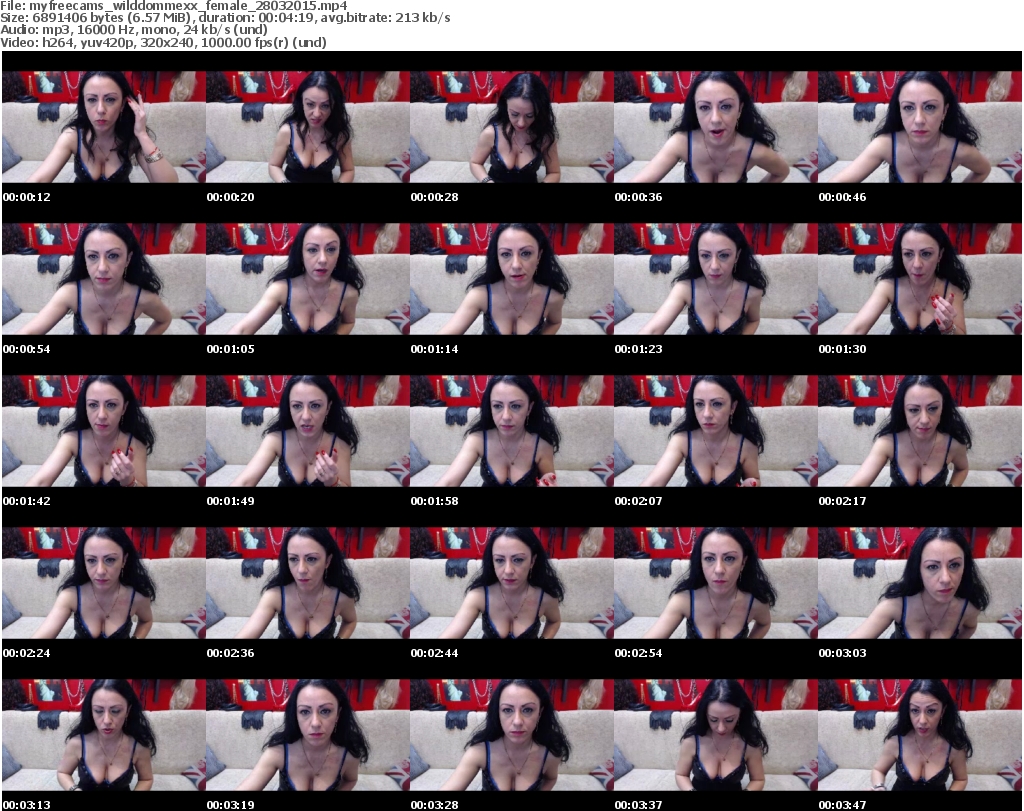1024x811 pixels.
Task: Click the timestamp text 00:03:28
Action: 434,805
